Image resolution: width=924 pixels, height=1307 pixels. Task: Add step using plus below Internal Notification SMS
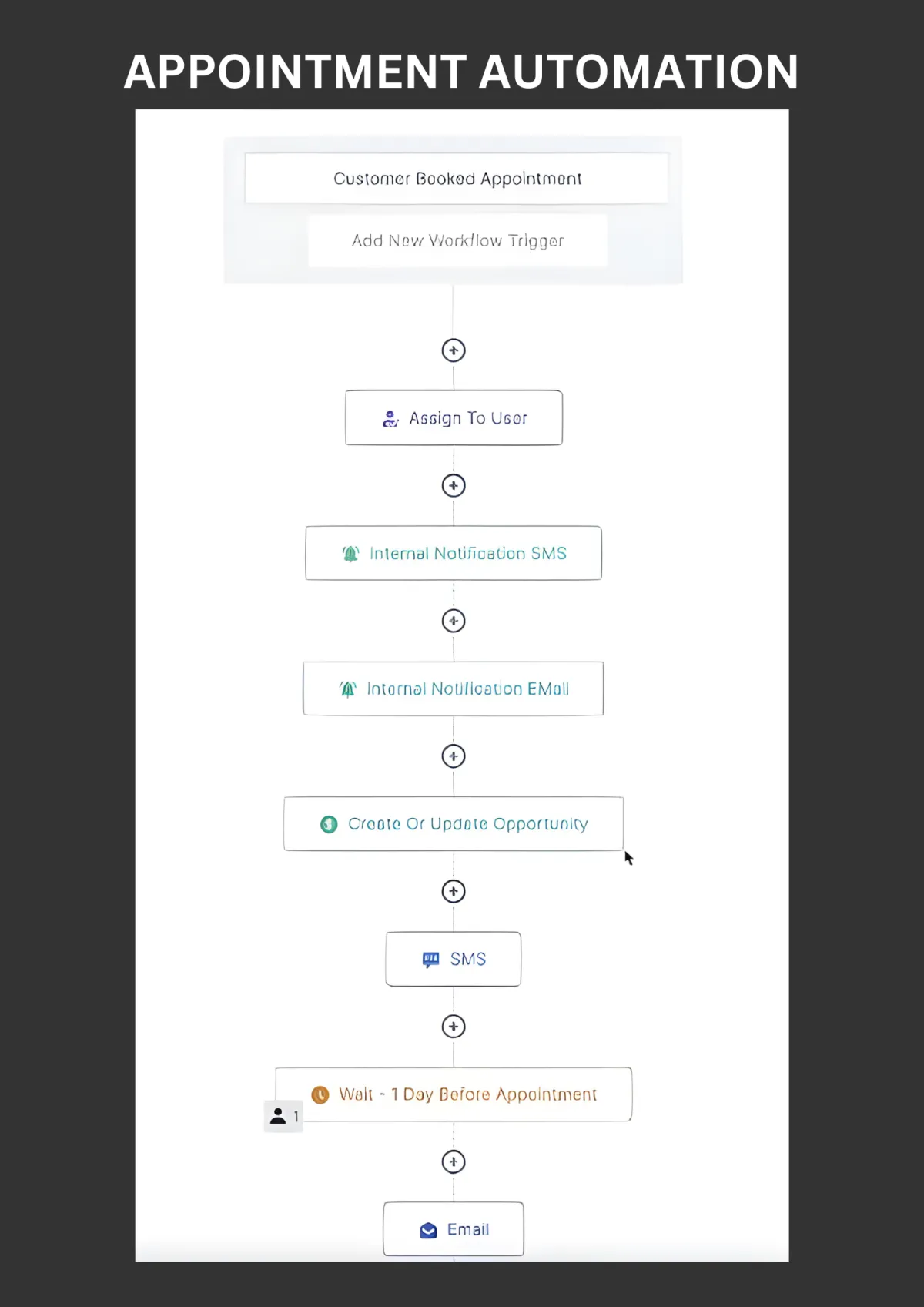(x=454, y=621)
